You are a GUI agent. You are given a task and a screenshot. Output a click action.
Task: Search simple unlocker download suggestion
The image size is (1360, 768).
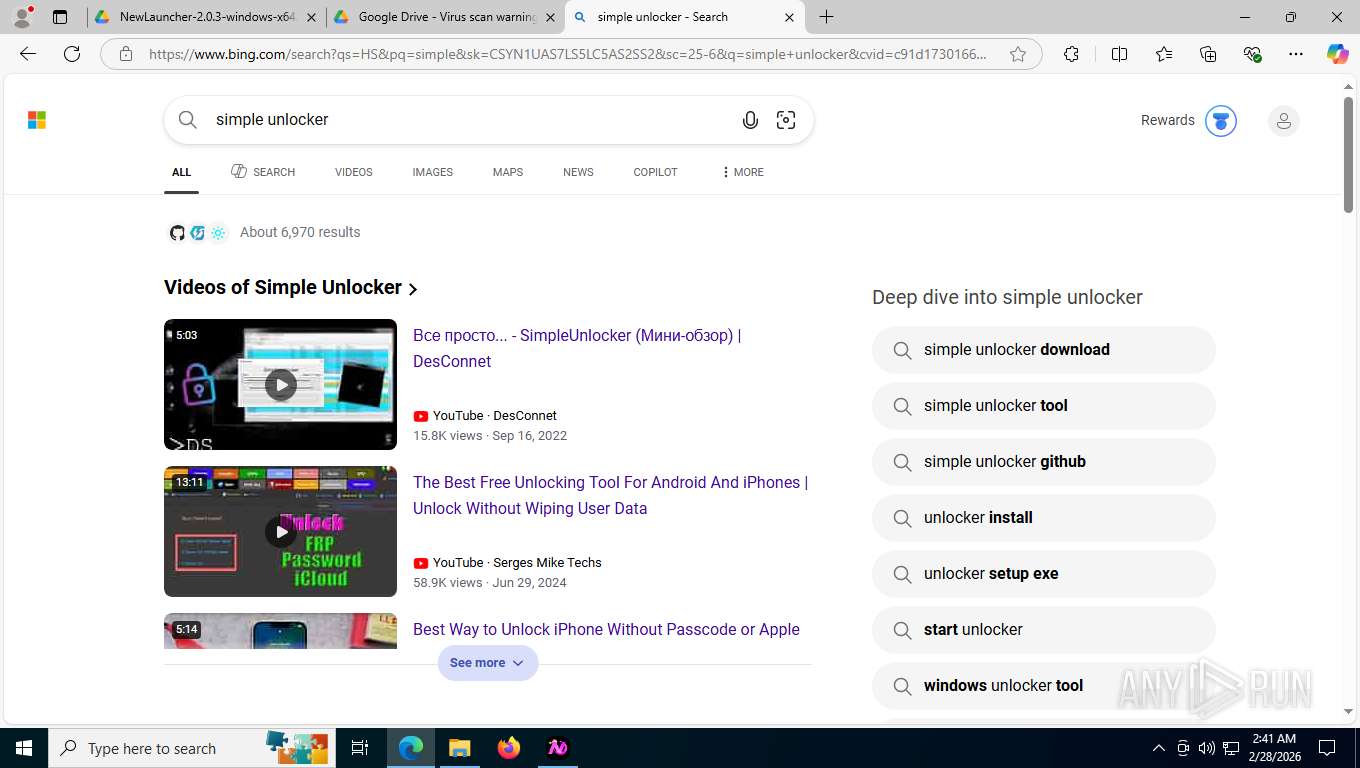[x=1043, y=350]
